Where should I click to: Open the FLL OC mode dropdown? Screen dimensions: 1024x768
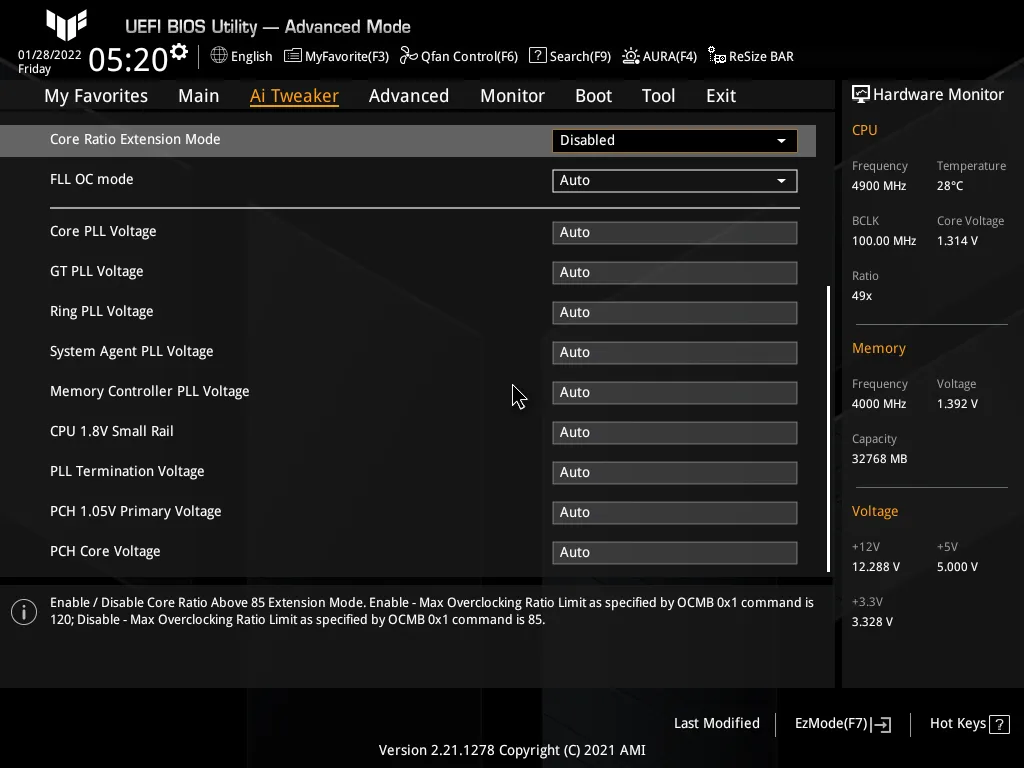click(x=675, y=180)
